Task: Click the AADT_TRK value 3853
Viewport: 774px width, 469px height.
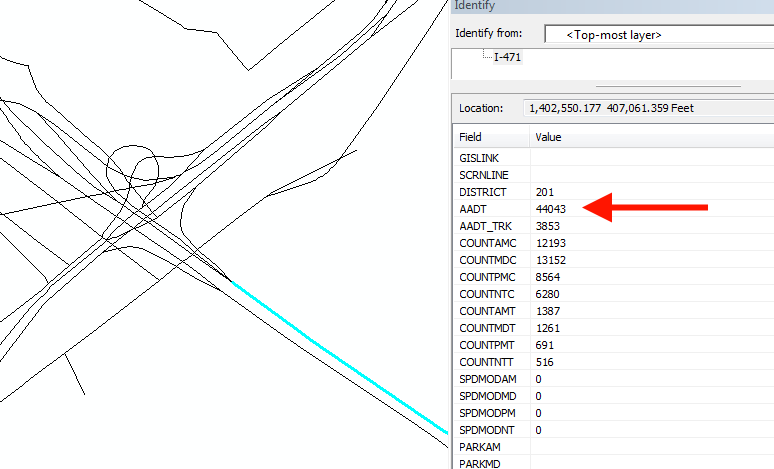Action: point(547,226)
